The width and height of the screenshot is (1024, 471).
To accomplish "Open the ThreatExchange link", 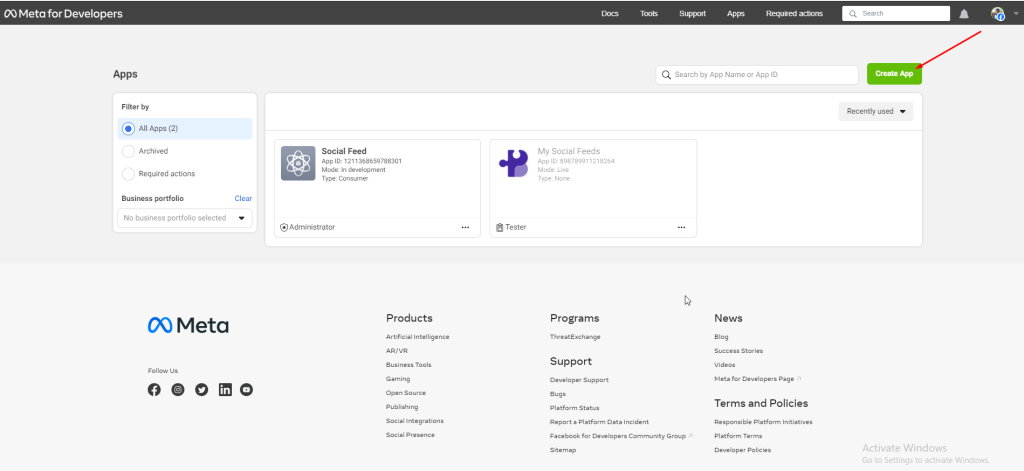I will coord(575,337).
